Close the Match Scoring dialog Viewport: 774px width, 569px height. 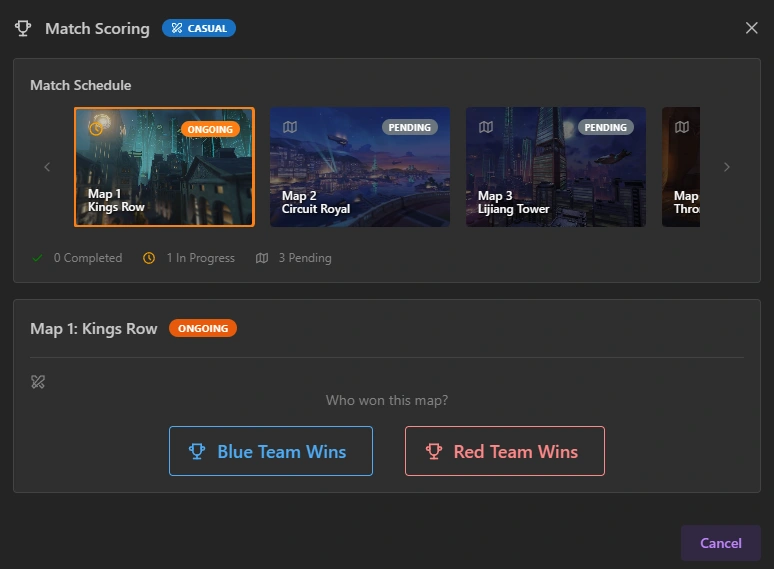[752, 28]
